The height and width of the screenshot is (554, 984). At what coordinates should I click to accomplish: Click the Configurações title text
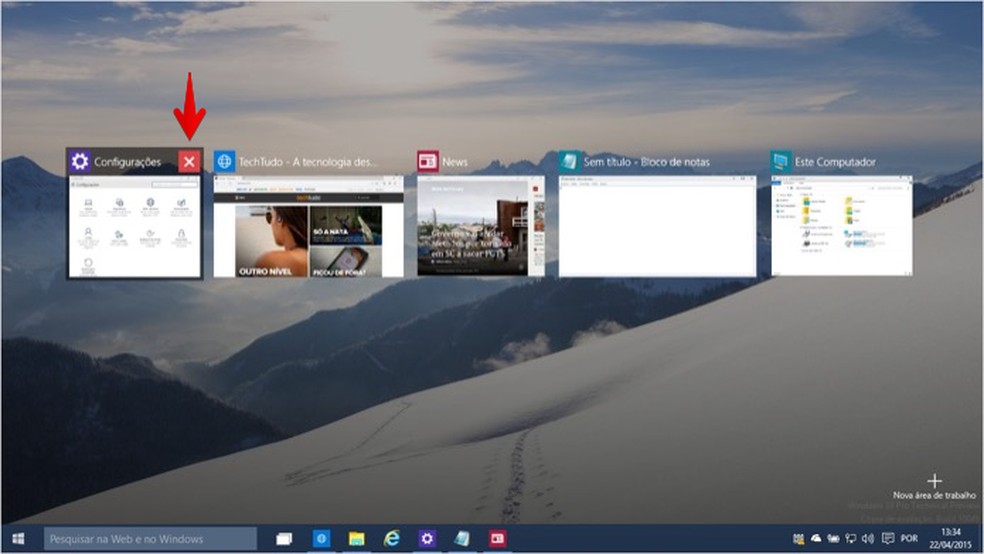click(x=127, y=162)
